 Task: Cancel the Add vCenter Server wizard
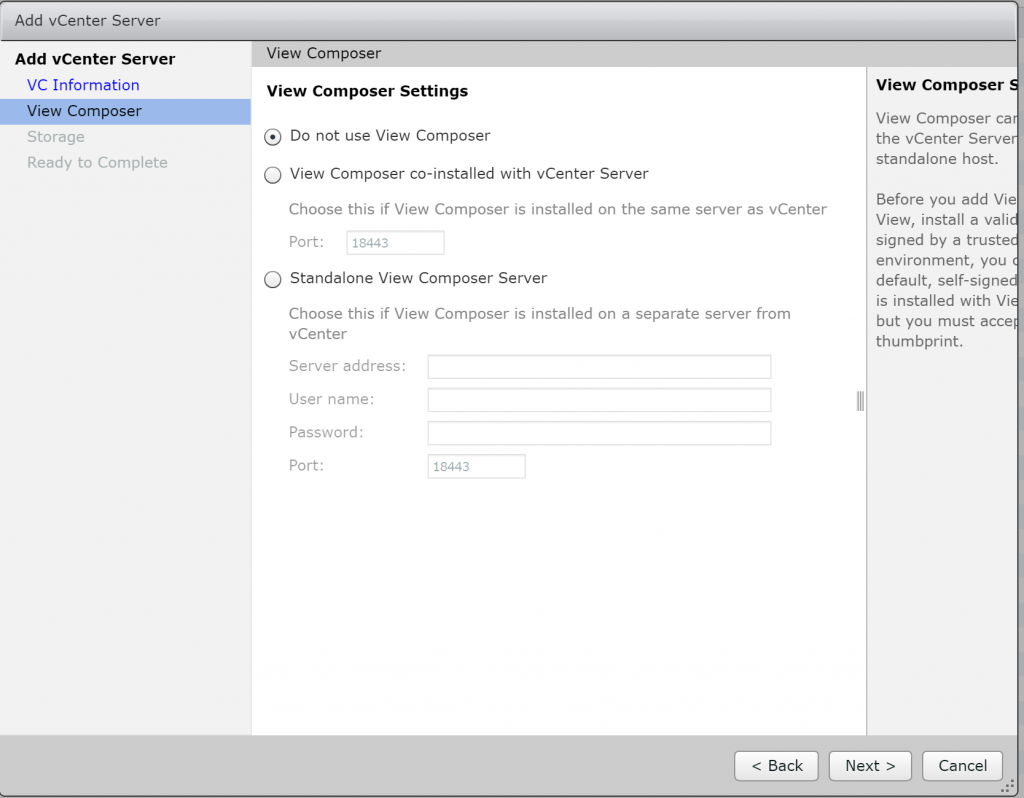pos(961,765)
